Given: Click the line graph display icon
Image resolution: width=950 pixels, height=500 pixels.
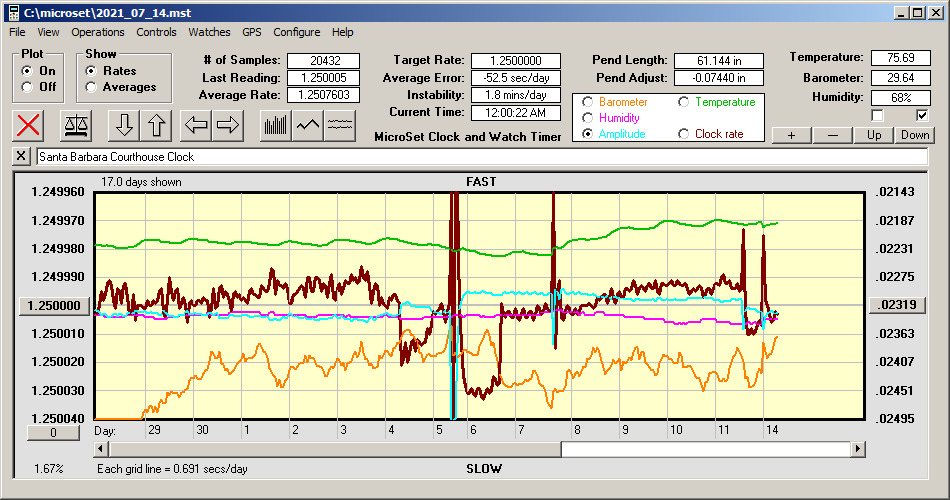Looking at the screenshot, I should 308,125.
